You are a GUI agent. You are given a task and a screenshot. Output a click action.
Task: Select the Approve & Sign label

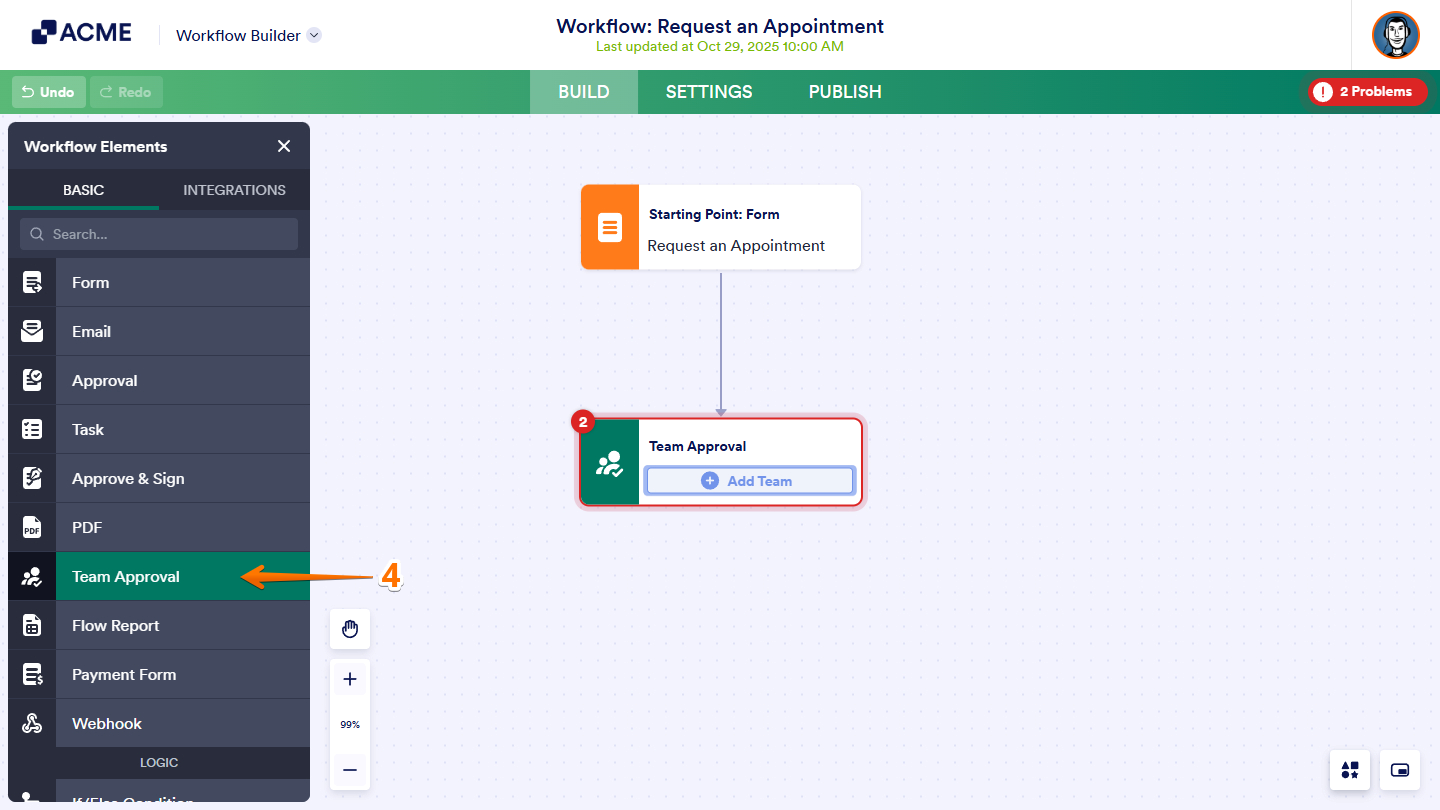(128, 479)
